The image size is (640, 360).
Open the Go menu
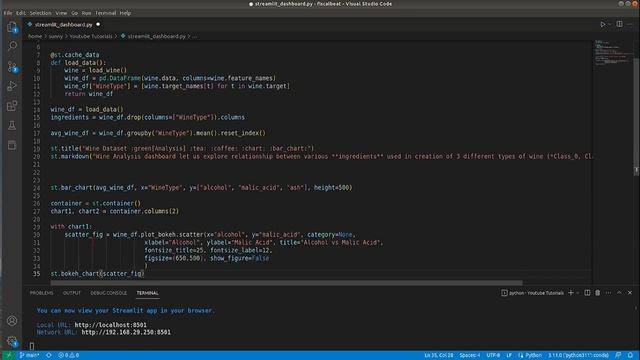point(74,13)
